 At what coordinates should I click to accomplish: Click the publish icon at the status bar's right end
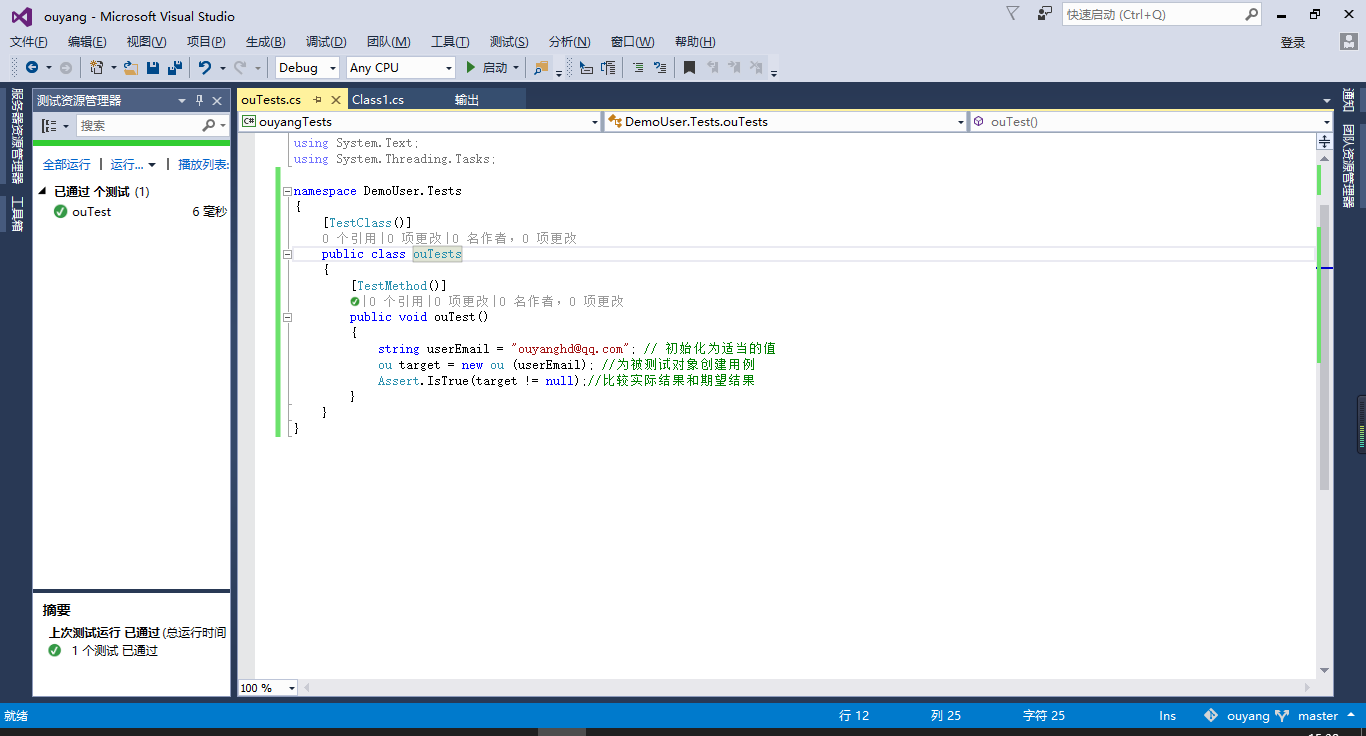[x=1351, y=716]
